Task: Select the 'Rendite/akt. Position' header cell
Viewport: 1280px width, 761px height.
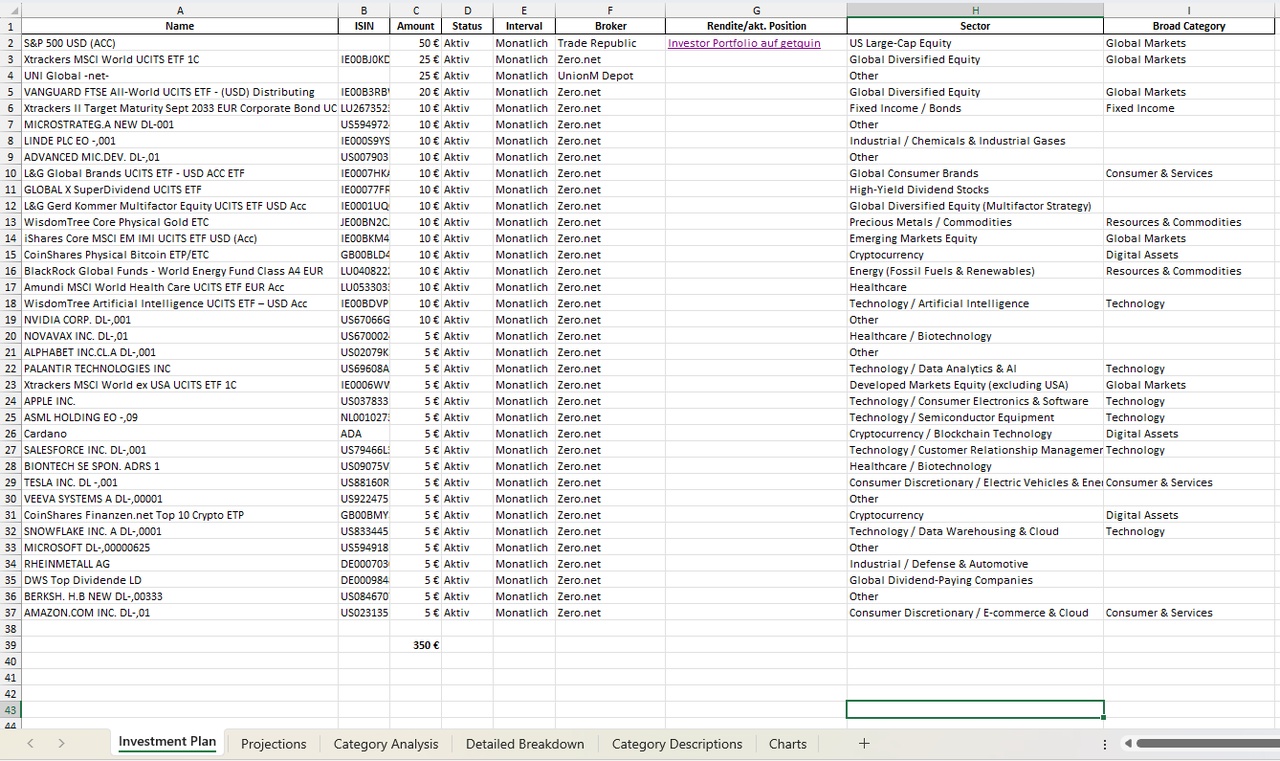Action: pos(756,26)
